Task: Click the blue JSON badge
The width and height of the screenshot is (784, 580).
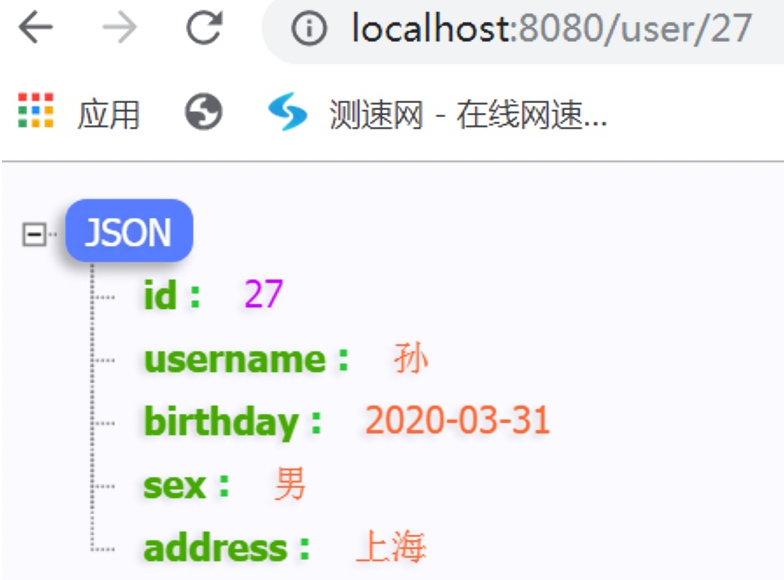Action: click(x=129, y=230)
